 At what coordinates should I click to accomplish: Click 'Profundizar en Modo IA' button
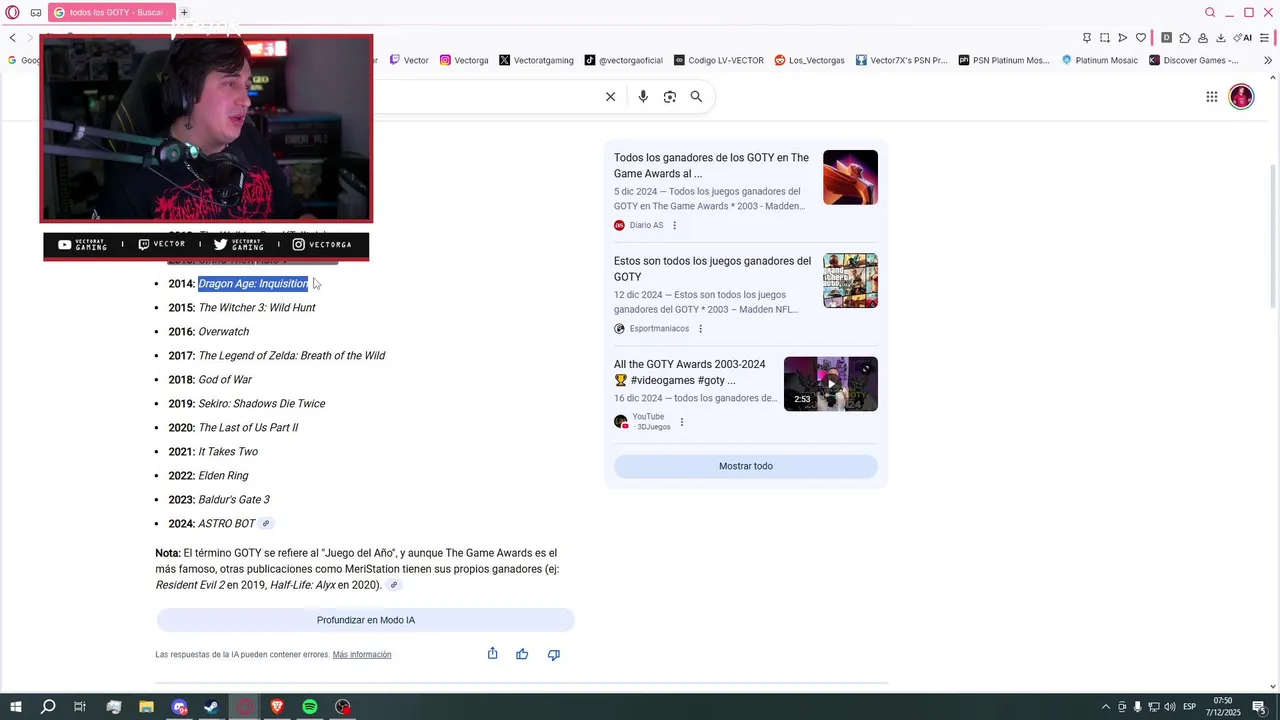click(366, 620)
